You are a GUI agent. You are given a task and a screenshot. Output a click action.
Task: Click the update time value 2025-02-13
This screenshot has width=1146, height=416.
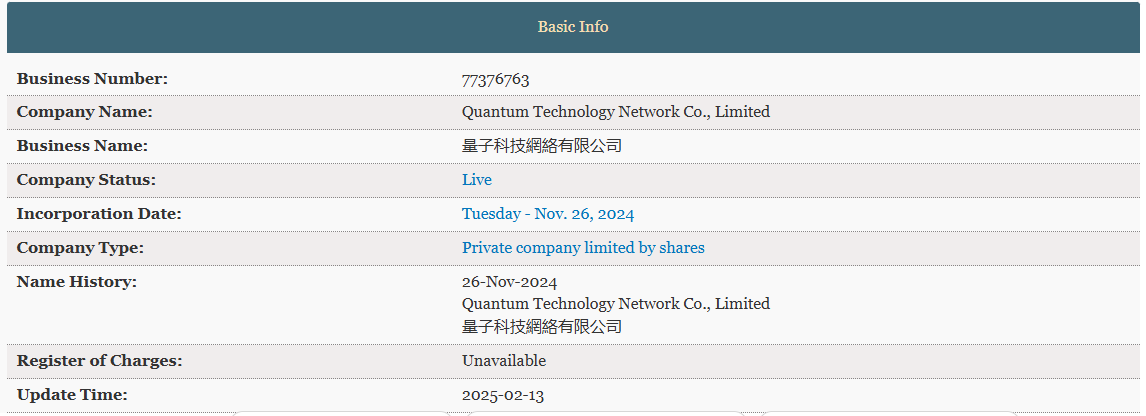point(502,395)
